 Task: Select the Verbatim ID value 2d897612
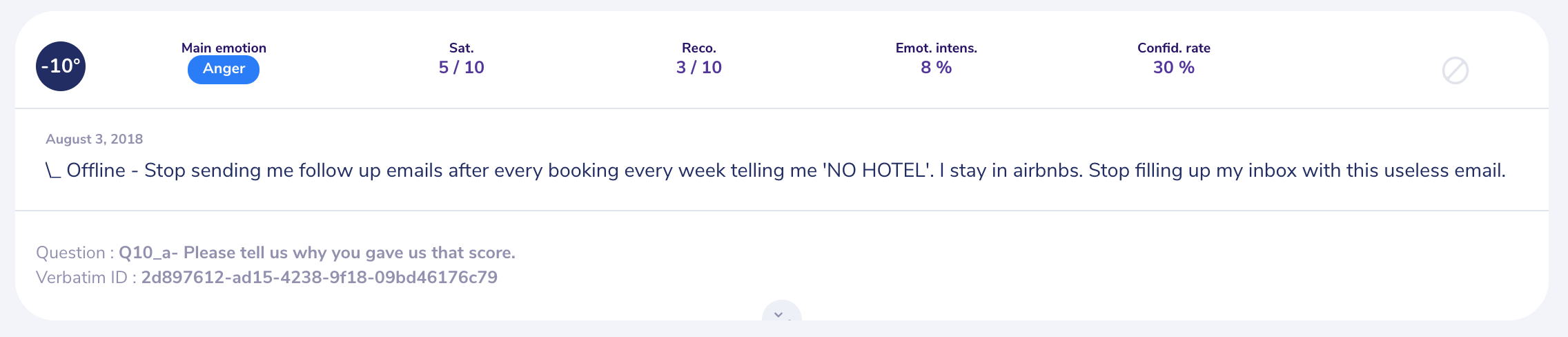pos(319,278)
